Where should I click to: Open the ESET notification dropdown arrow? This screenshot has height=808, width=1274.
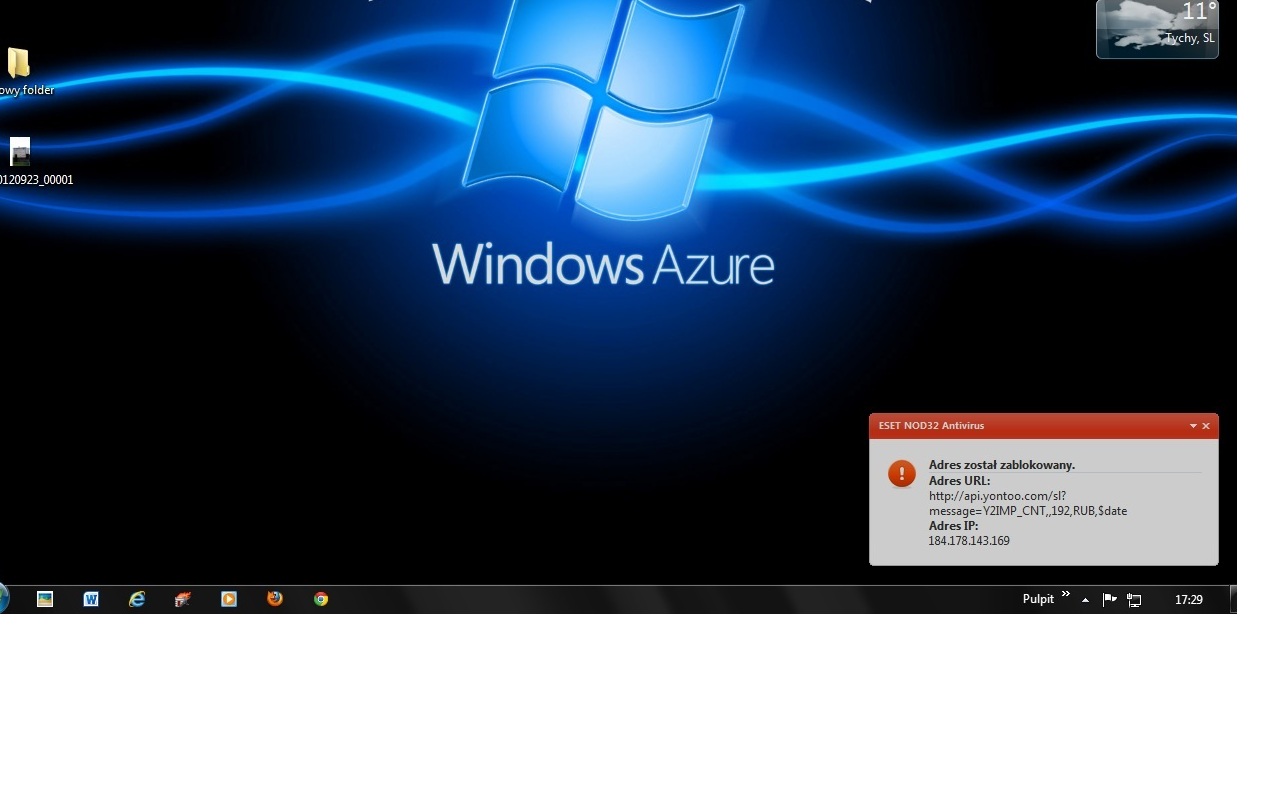click(1193, 426)
